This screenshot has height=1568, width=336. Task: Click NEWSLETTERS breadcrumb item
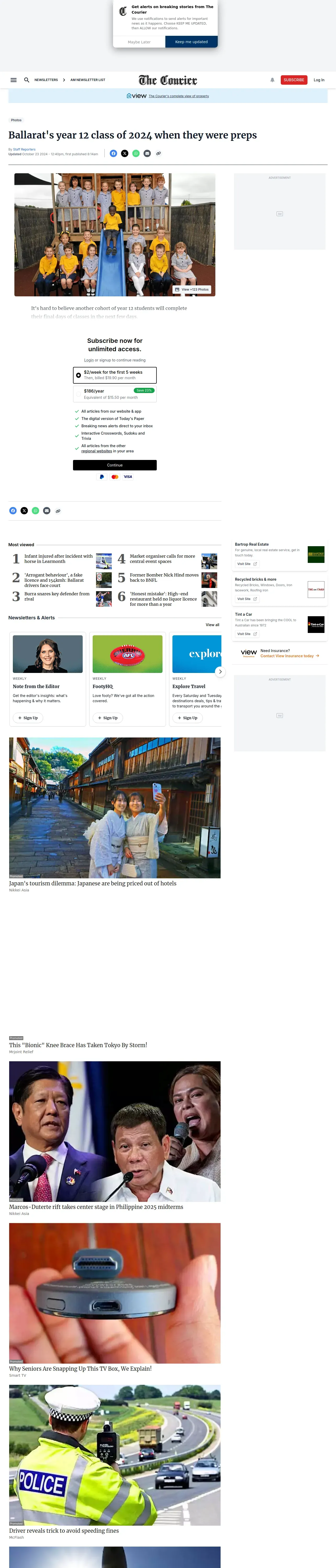pyautogui.click(x=46, y=80)
